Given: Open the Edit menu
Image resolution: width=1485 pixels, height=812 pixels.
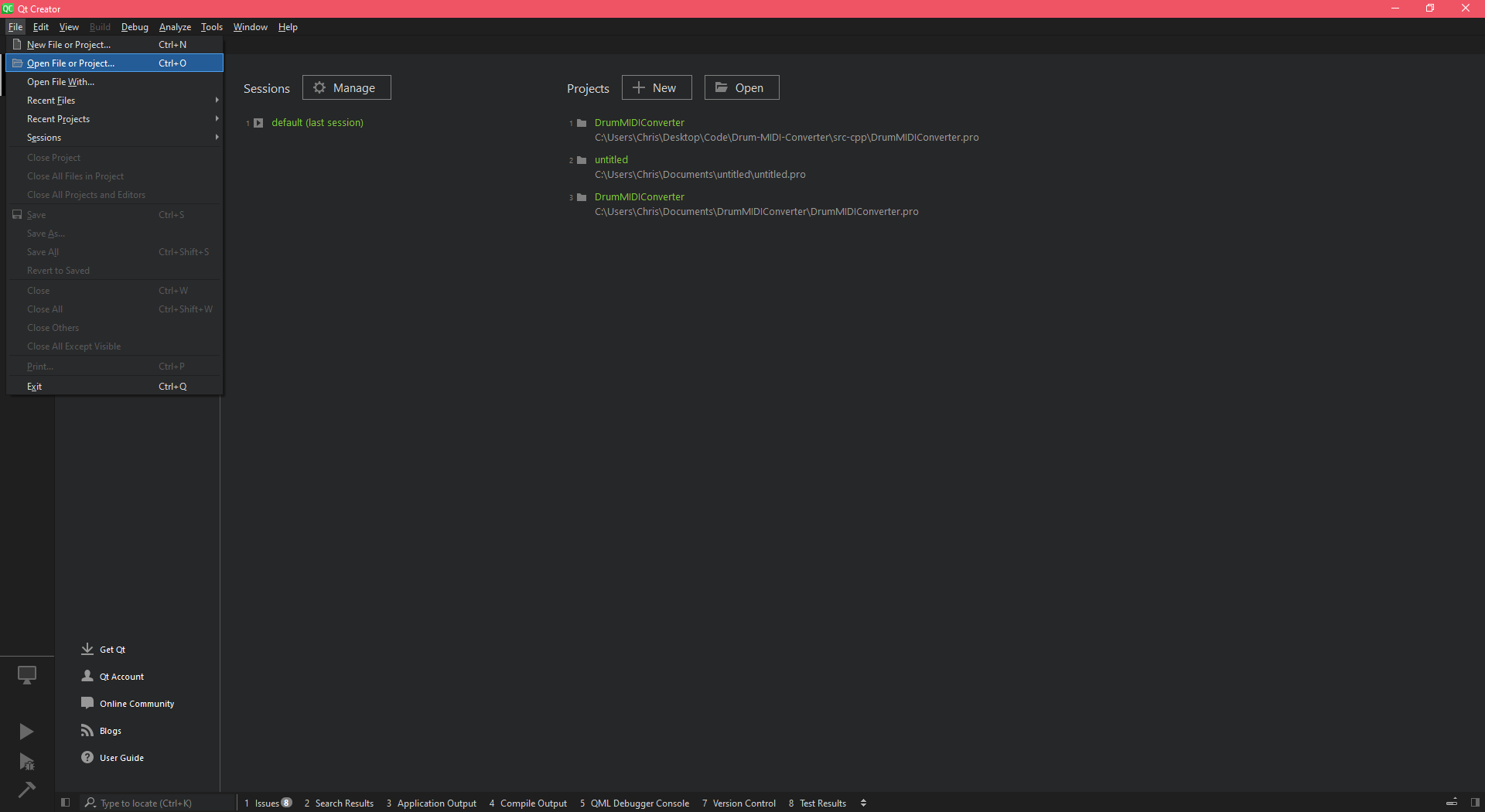Looking at the screenshot, I should (x=41, y=26).
